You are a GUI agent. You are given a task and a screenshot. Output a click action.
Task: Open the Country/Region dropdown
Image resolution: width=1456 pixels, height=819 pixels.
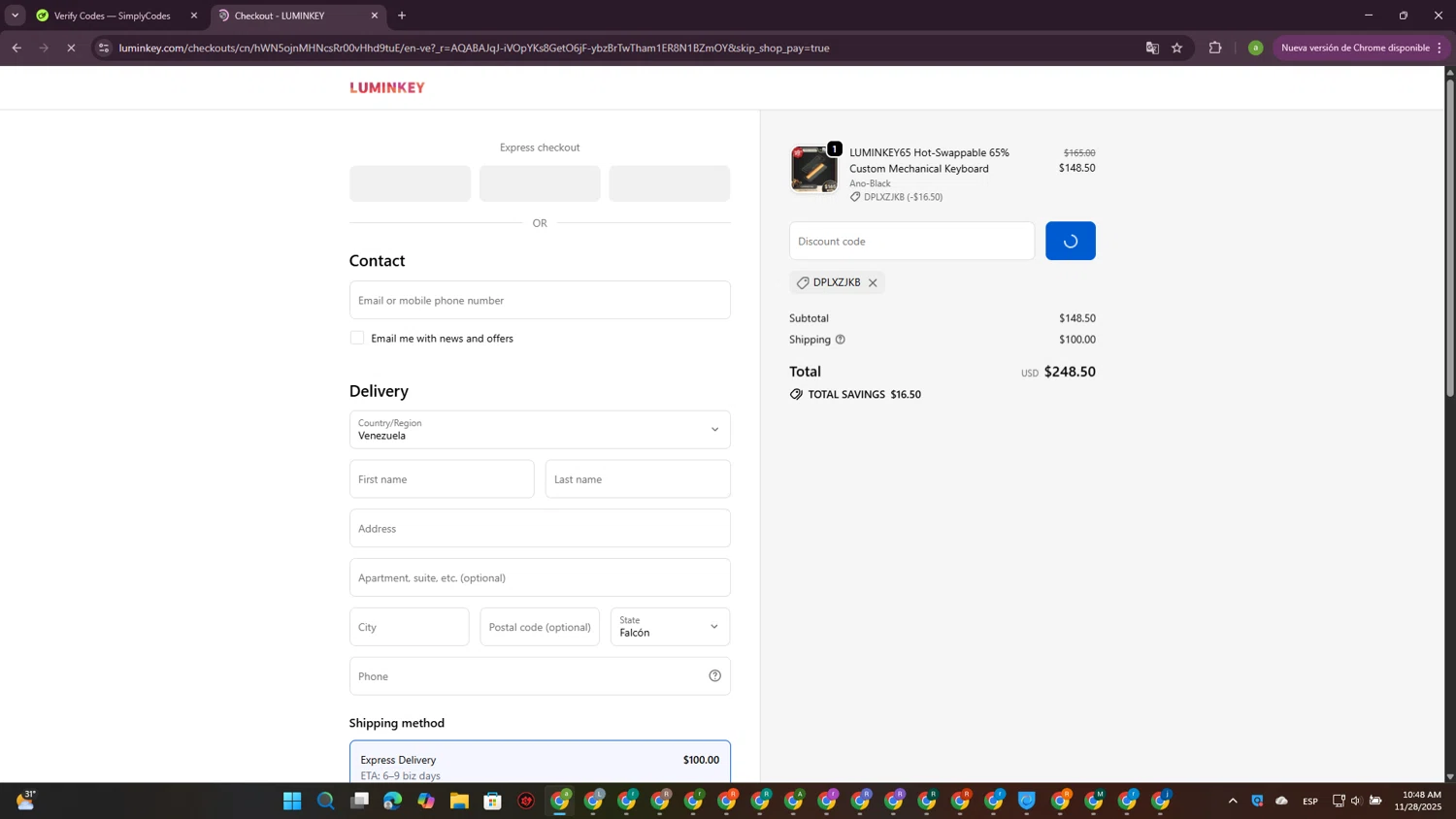tap(540, 429)
